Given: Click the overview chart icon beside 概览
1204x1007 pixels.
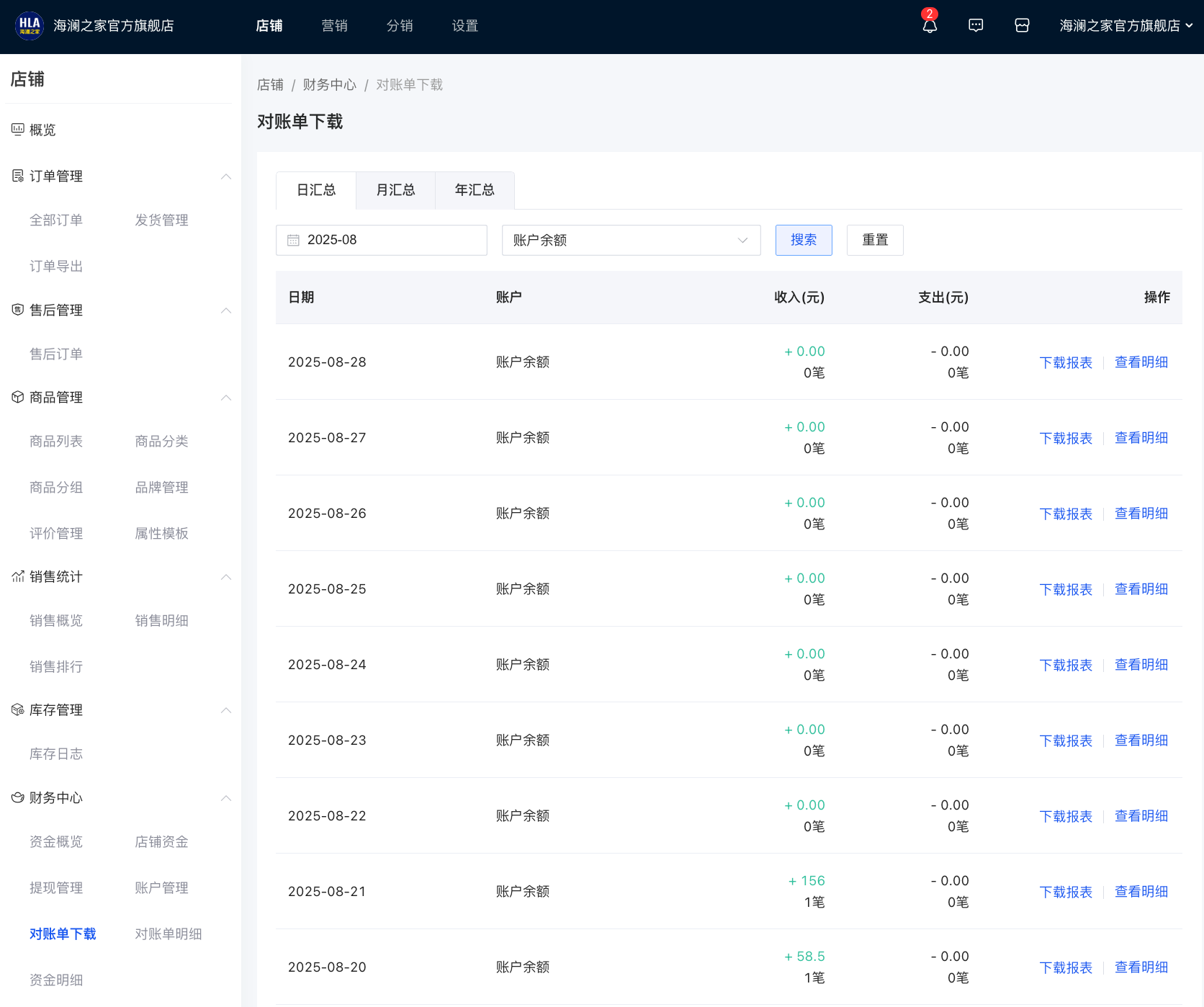Looking at the screenshot, I should (x=18, y=130).
